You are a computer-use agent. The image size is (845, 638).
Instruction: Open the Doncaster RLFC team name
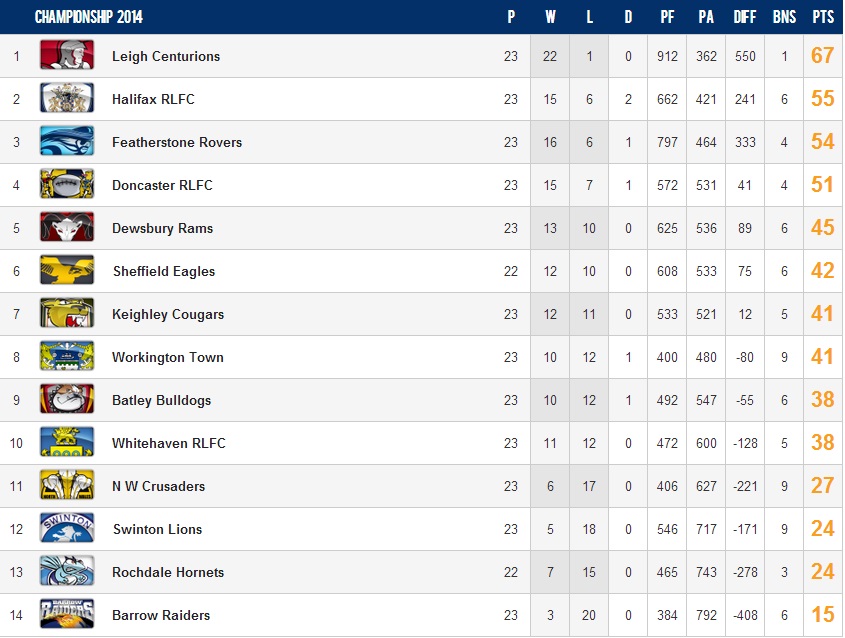click(x=162, y=185)
